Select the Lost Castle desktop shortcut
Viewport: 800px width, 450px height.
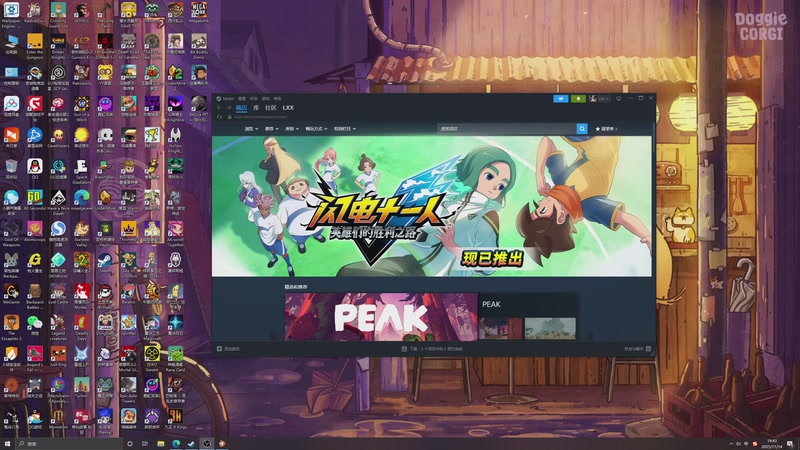click(x=58, y=293)
